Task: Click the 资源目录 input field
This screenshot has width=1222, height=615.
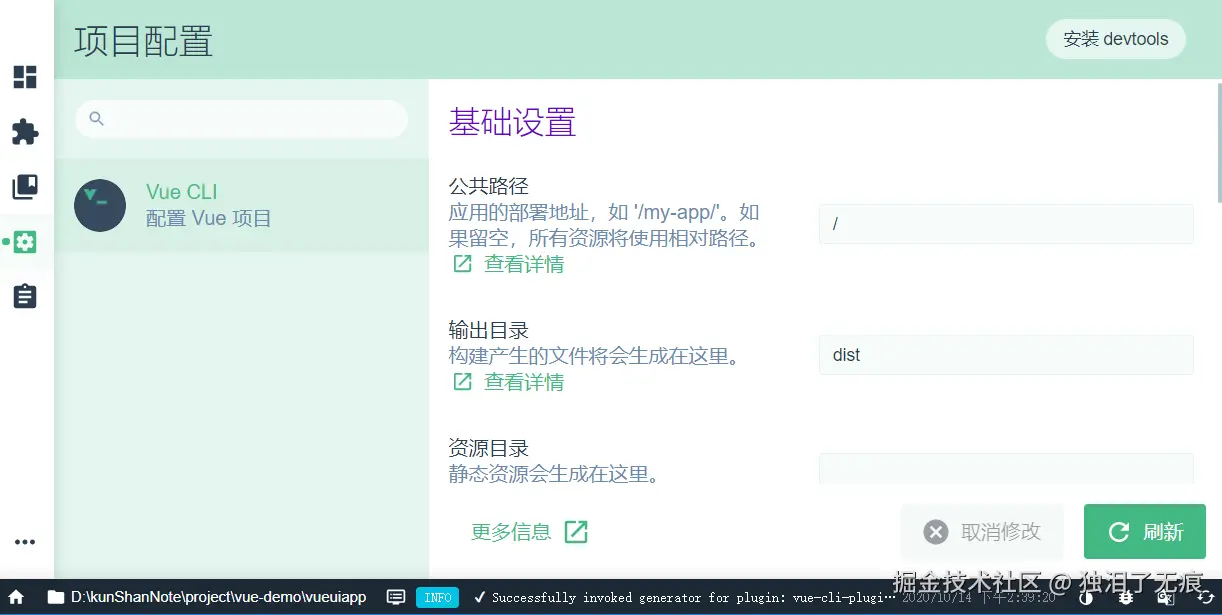Action: [x=1006, y=469]
